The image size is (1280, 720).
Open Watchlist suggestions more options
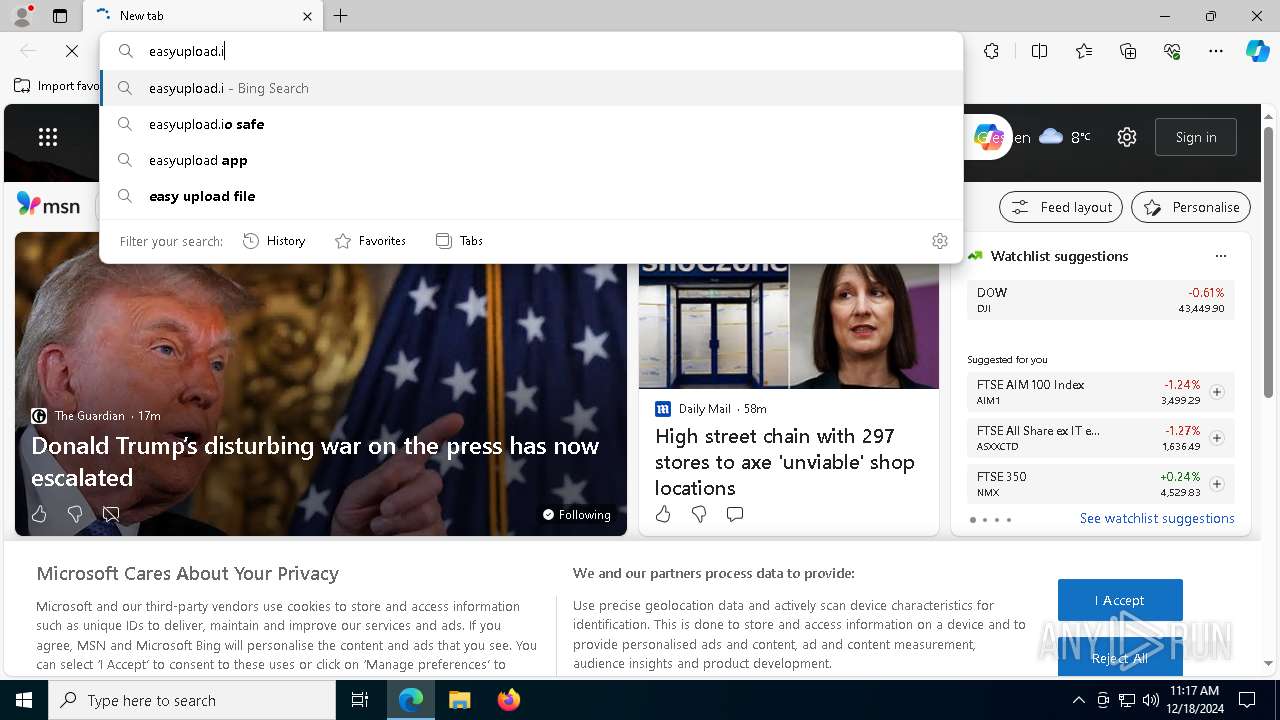1220,256
